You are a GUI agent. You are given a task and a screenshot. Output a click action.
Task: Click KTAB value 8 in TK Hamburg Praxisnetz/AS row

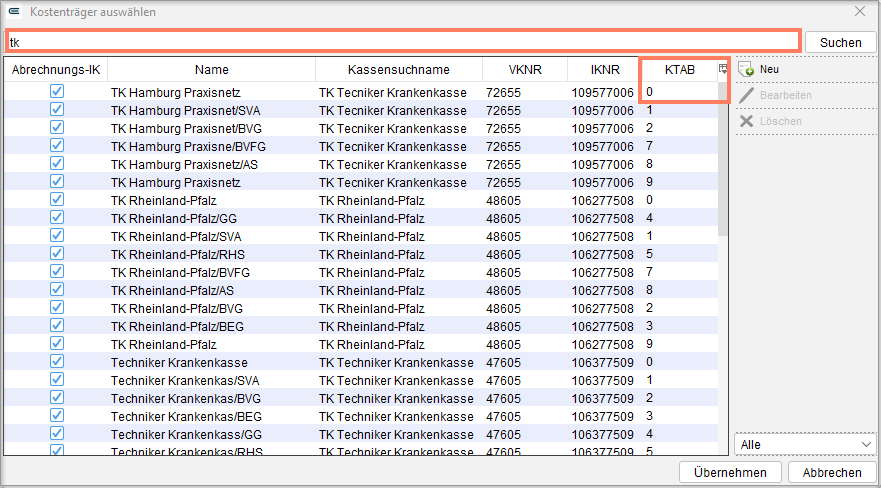point(649,164)
